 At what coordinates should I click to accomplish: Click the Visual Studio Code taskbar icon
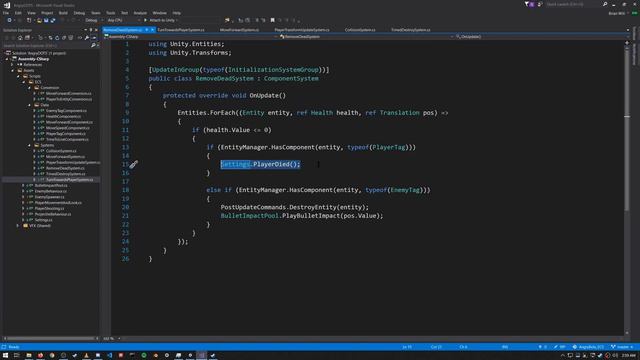click(110, 356)
